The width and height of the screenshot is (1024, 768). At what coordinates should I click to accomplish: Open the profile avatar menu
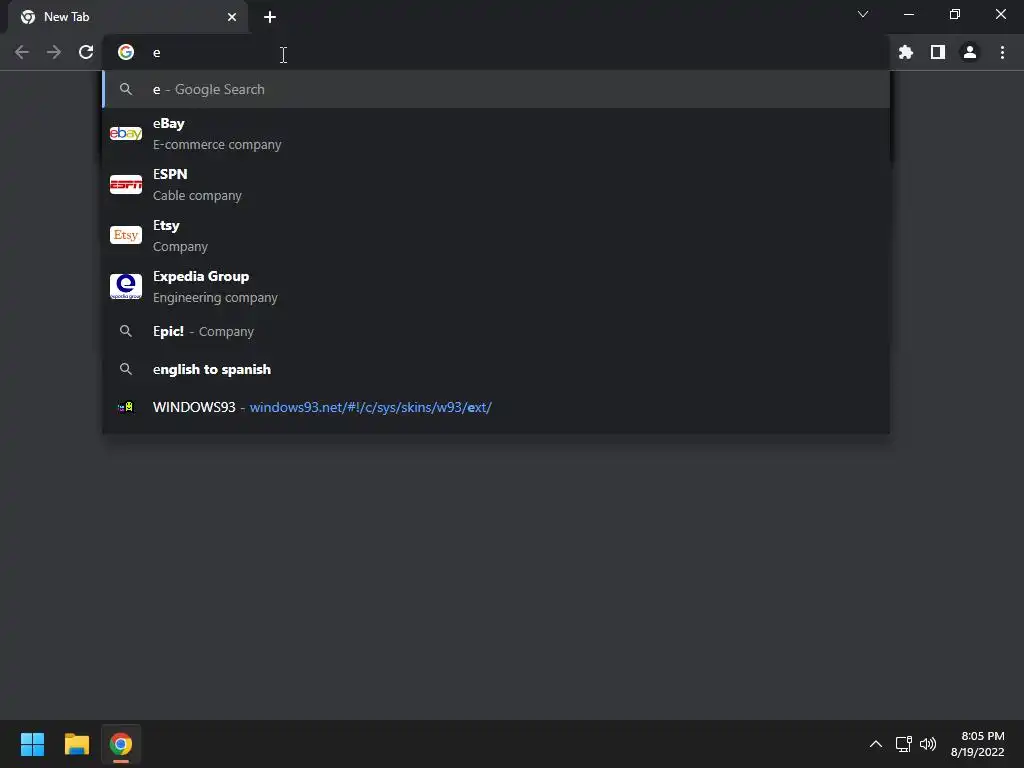(970, 52)
